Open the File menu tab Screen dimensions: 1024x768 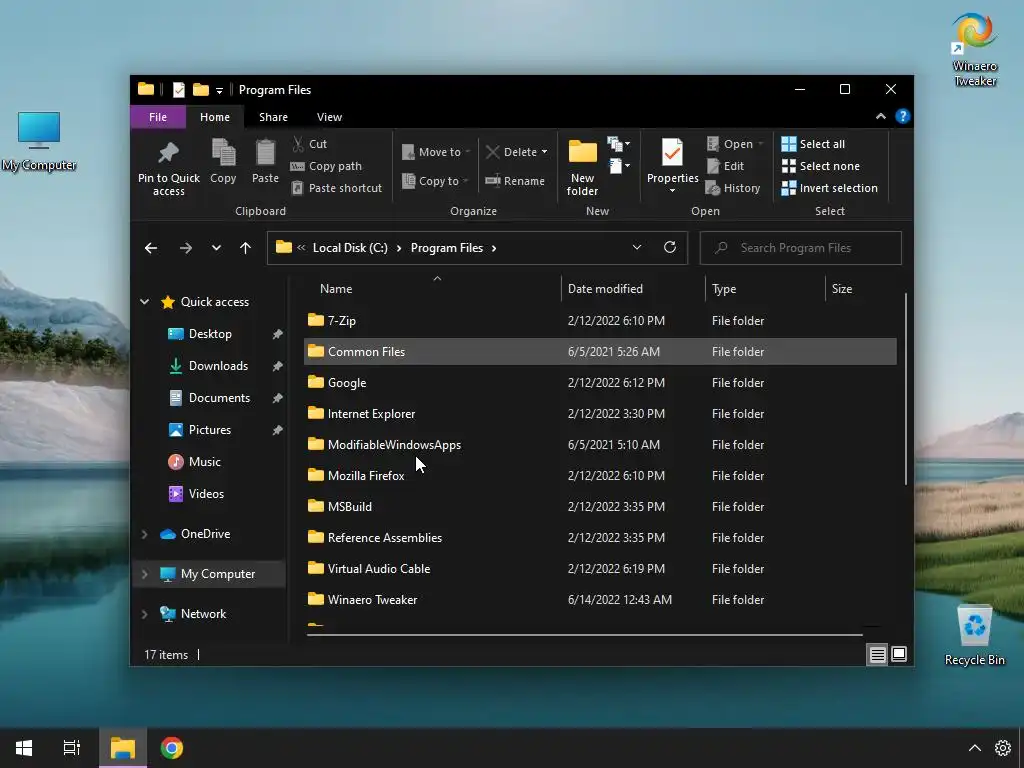[157, 117]
